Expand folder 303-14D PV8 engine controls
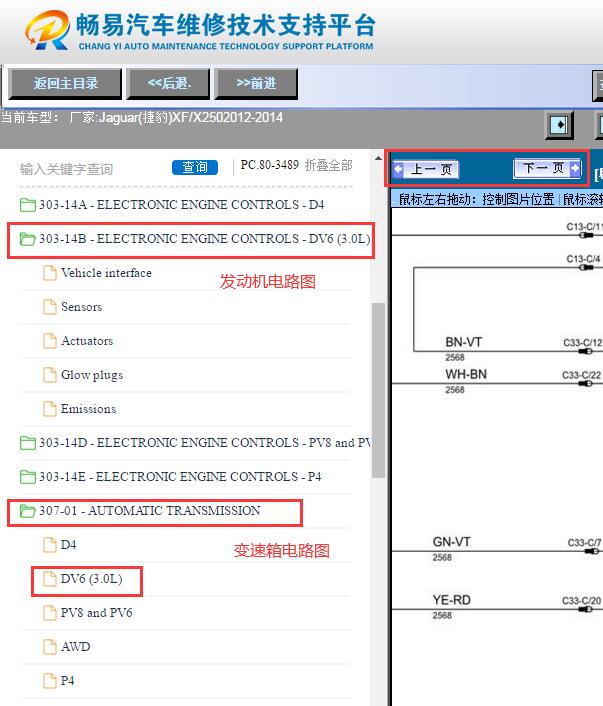 (204, 443)
